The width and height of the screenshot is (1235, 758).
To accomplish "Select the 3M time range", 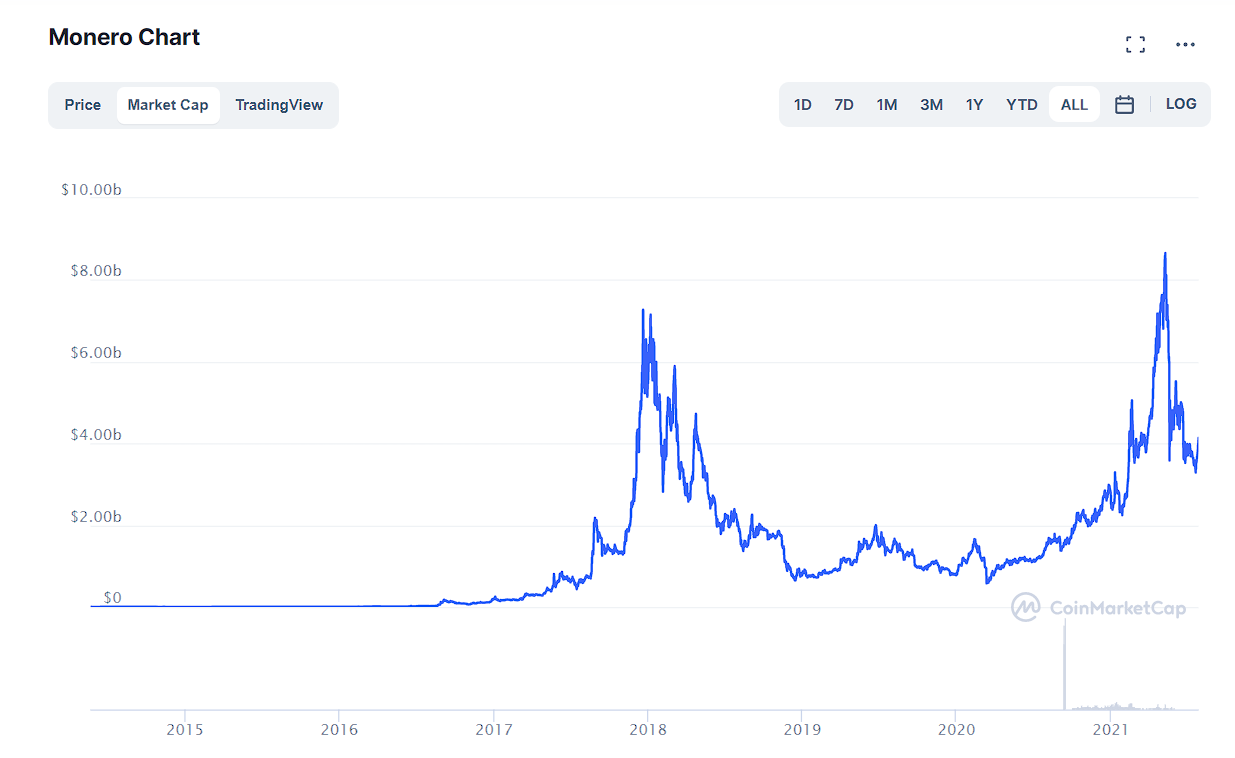I will coord(931,105).
